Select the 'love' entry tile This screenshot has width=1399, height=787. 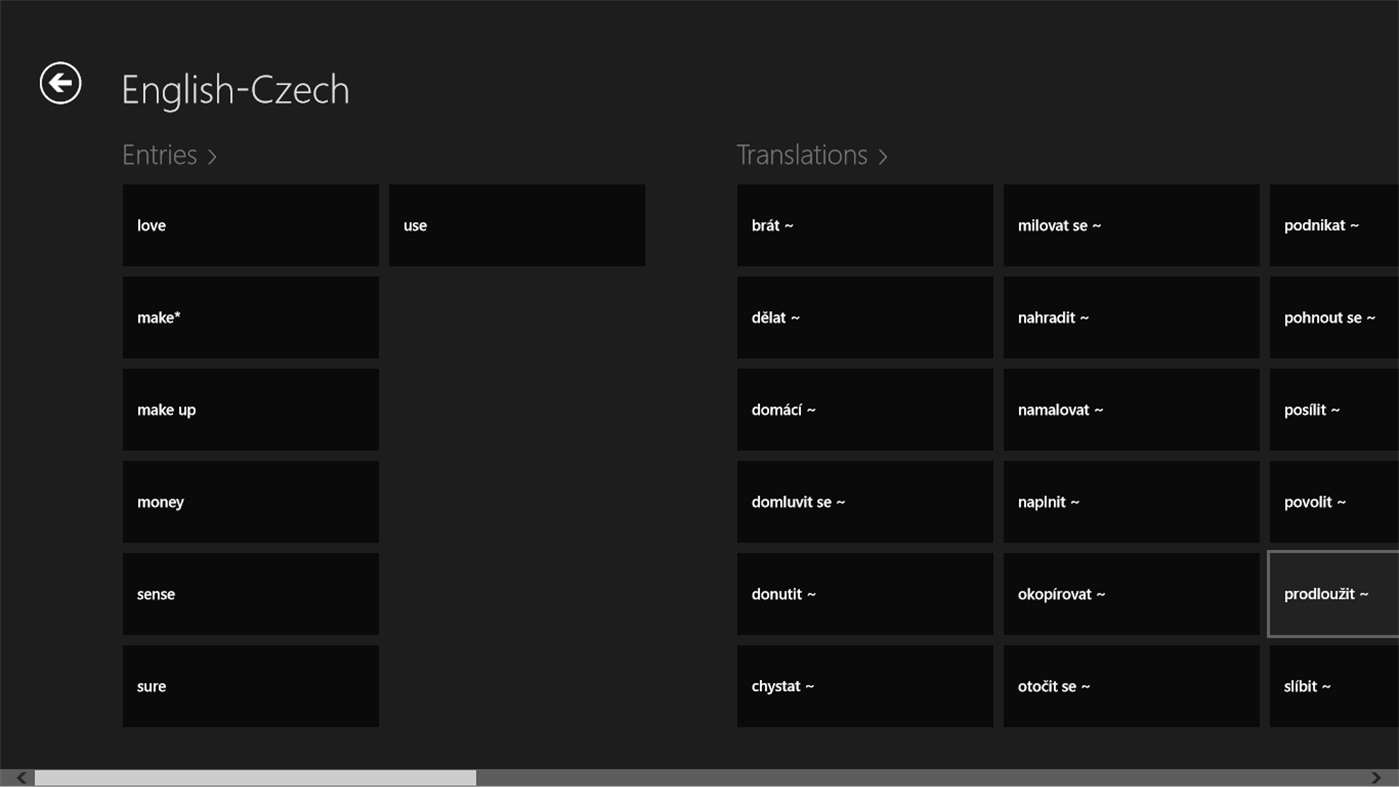pyautogui.click(x=250, y=225)
